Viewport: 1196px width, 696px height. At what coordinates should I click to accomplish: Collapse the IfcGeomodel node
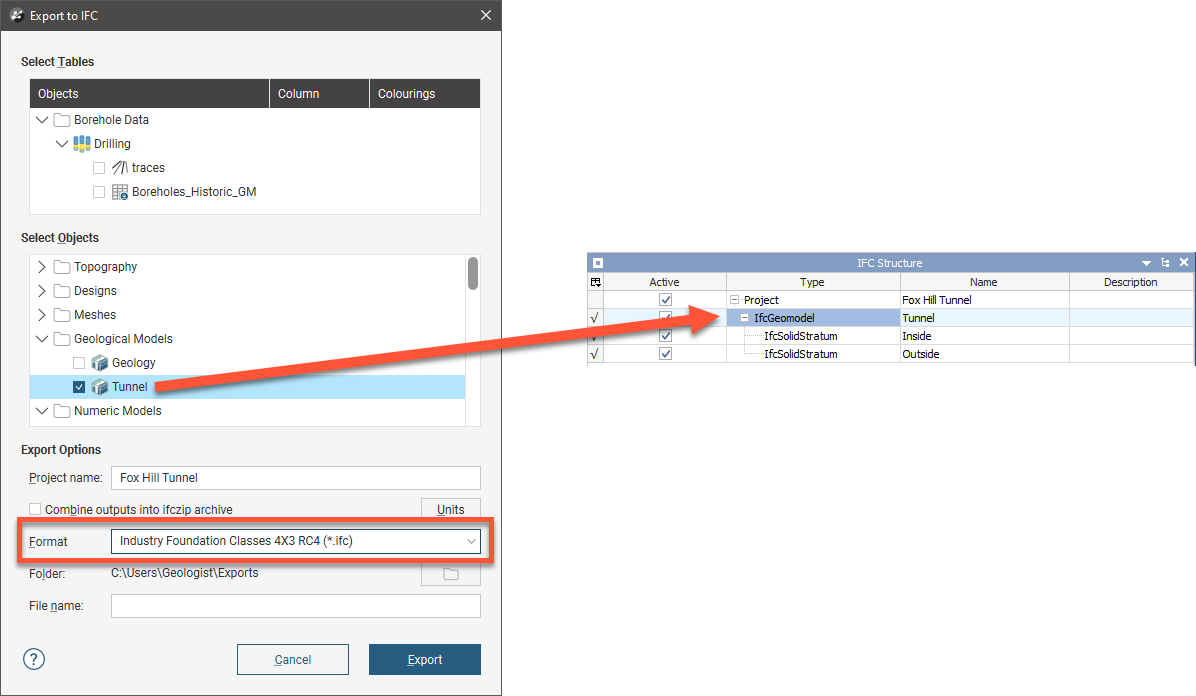(x=744, y=317)
